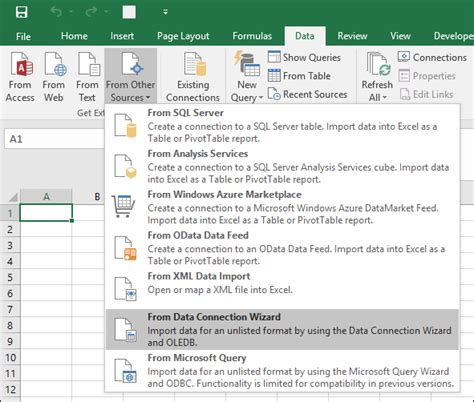Screen dimensions: 474x402
Task: Click cell A1
Action: (x=46, y=213)
